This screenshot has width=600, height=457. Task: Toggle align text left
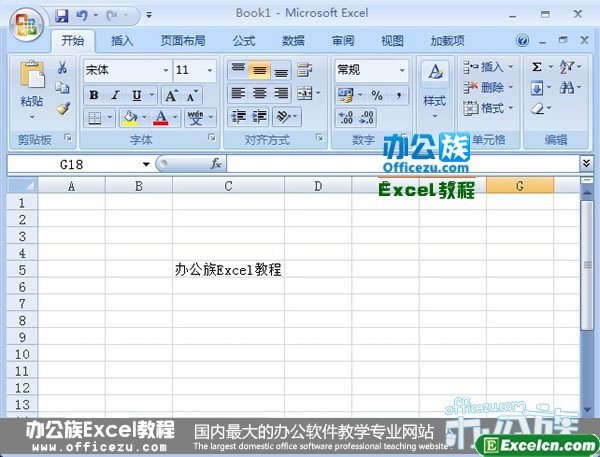(238, 94)
